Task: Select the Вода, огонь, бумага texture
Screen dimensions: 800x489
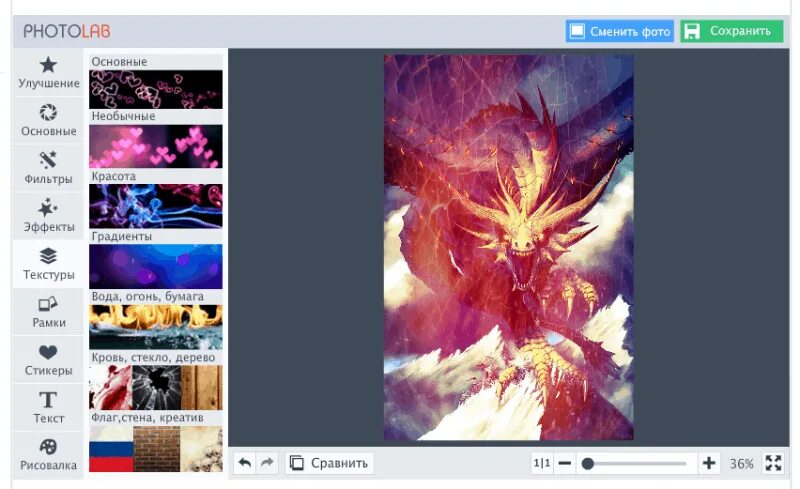Action: point(156,327)
